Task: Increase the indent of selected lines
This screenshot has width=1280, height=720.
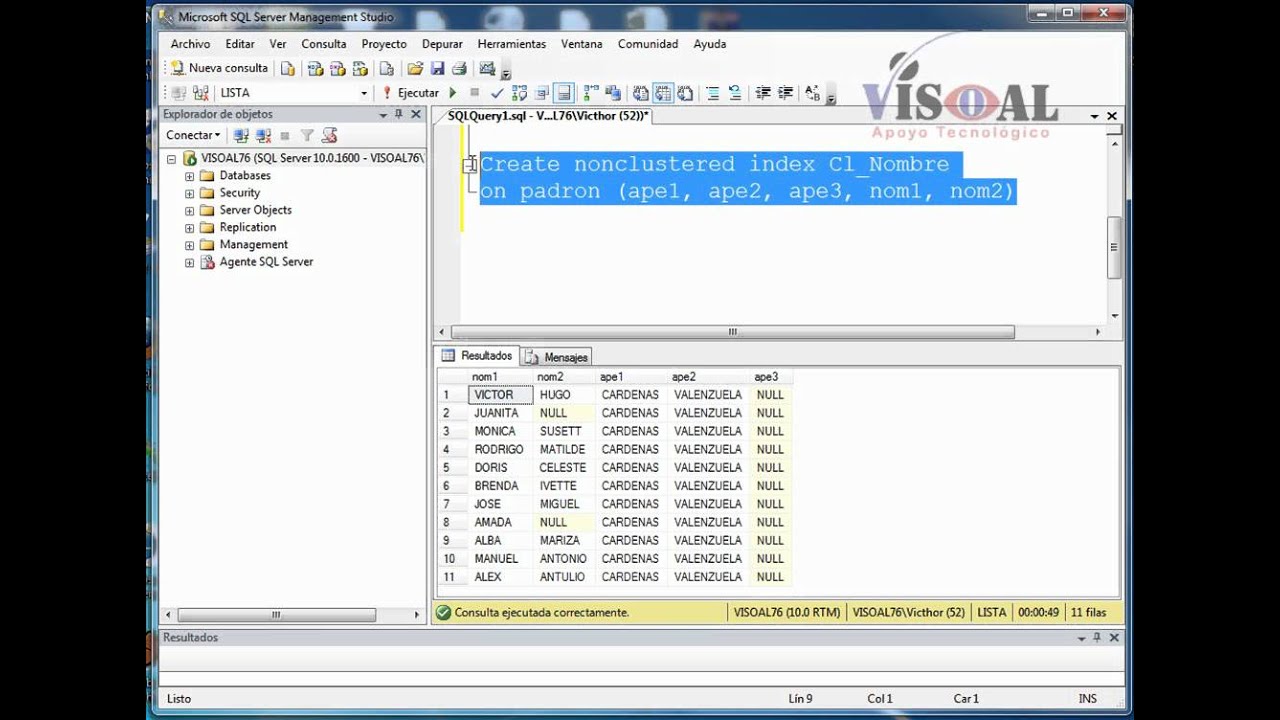Action: (785, 93)
